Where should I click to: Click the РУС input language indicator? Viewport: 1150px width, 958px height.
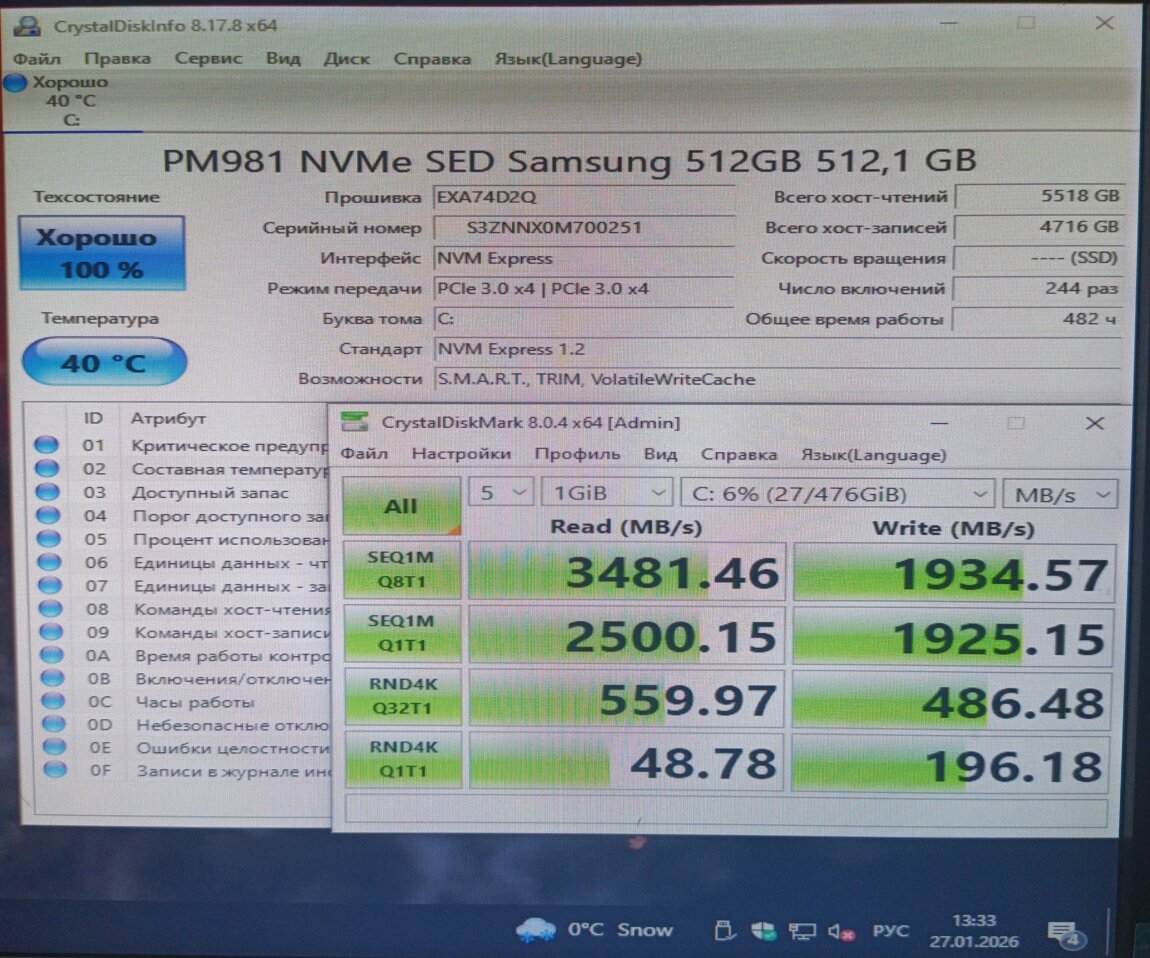point(890,931)
